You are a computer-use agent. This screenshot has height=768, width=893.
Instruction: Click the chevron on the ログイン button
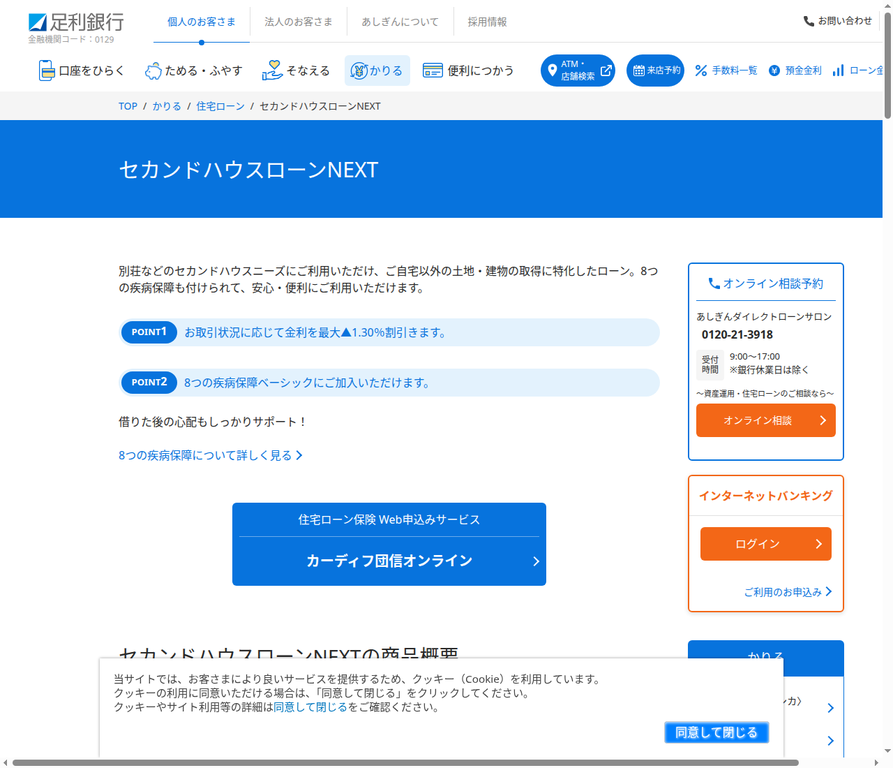[818, 544]
